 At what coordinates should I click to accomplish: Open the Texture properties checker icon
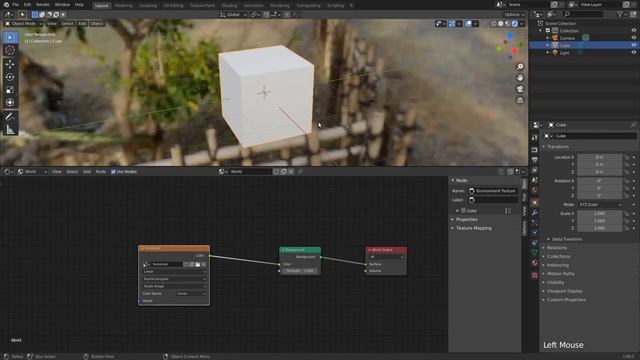(535, 276)
